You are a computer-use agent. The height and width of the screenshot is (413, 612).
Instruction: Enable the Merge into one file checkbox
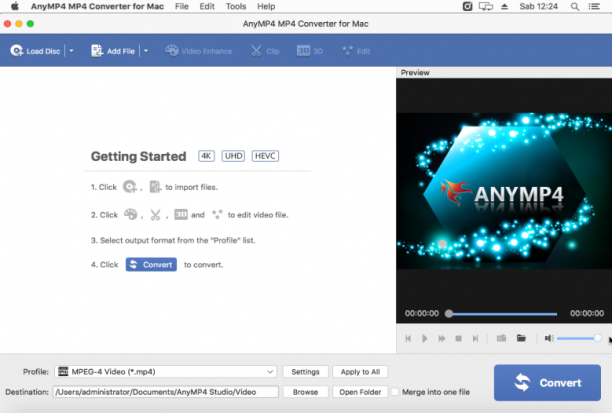[395, 392]
